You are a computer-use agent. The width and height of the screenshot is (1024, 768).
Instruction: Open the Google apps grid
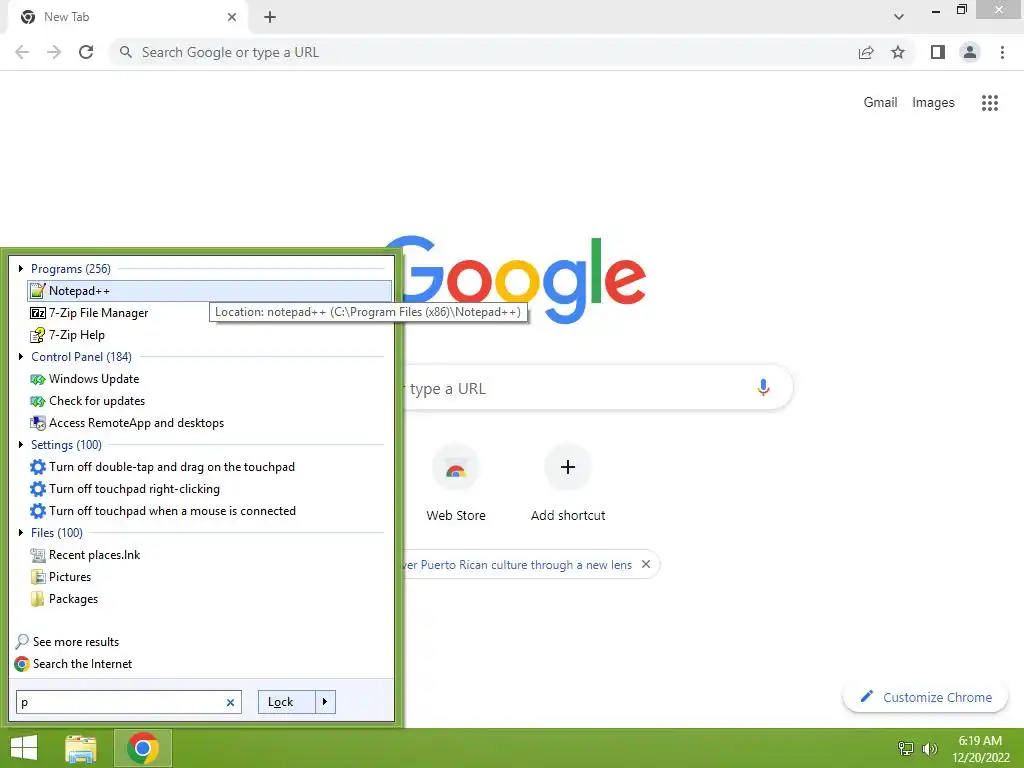pos(990,103)
